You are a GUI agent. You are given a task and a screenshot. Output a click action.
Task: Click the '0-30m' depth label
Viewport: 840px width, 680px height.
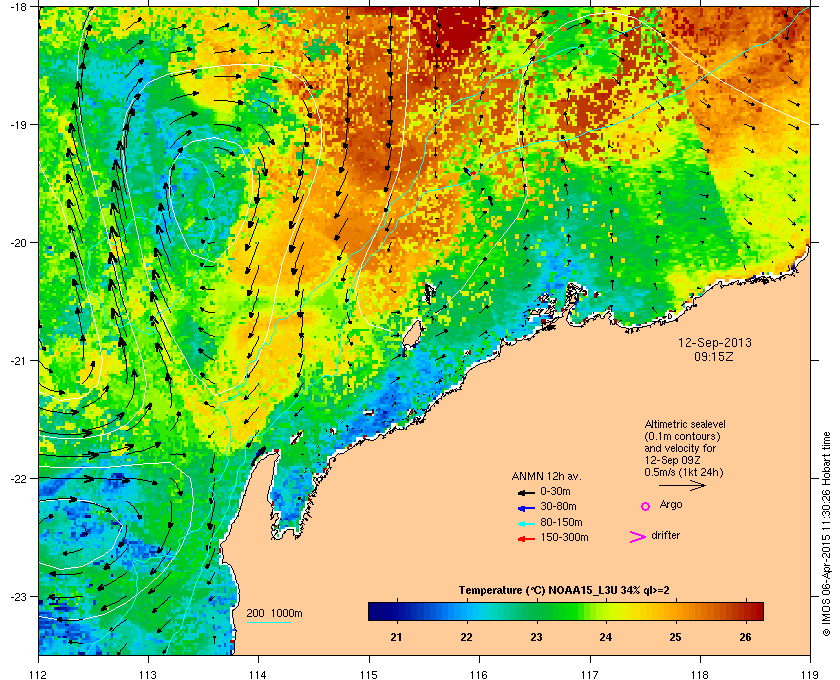(556, 491)
